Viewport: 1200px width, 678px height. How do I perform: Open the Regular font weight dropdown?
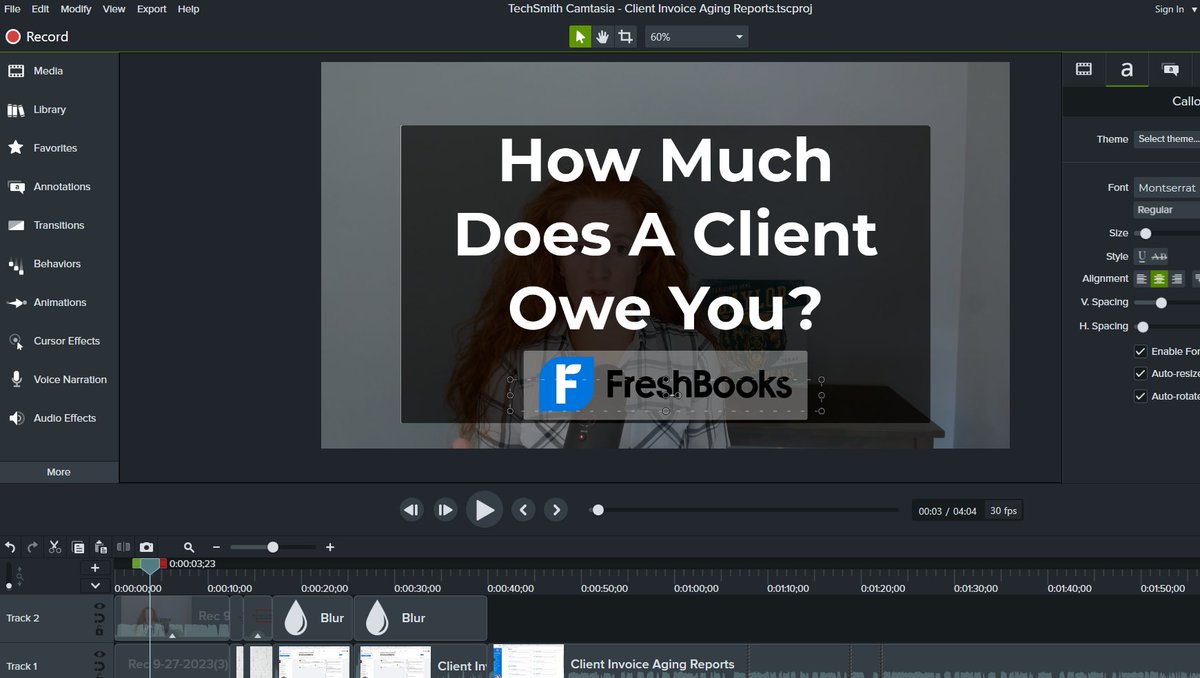(1167, 210)
